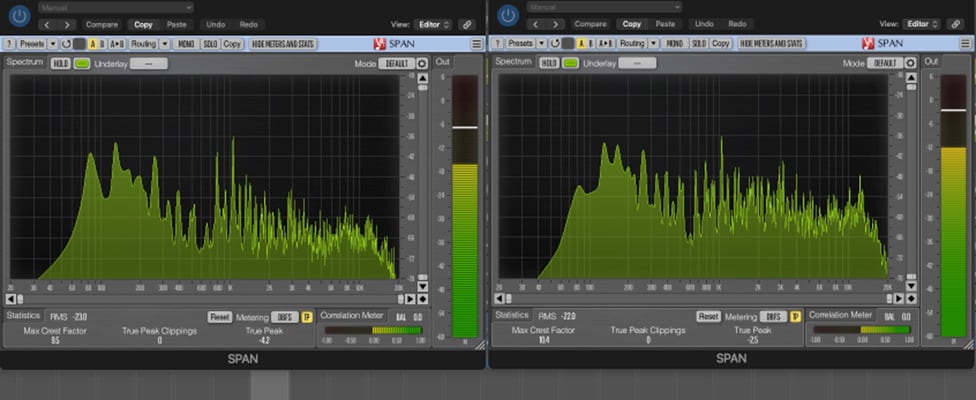The image size is (976, 400).
Task: Open mode settings gear icon in left SPAN
Action: point(422,63)
